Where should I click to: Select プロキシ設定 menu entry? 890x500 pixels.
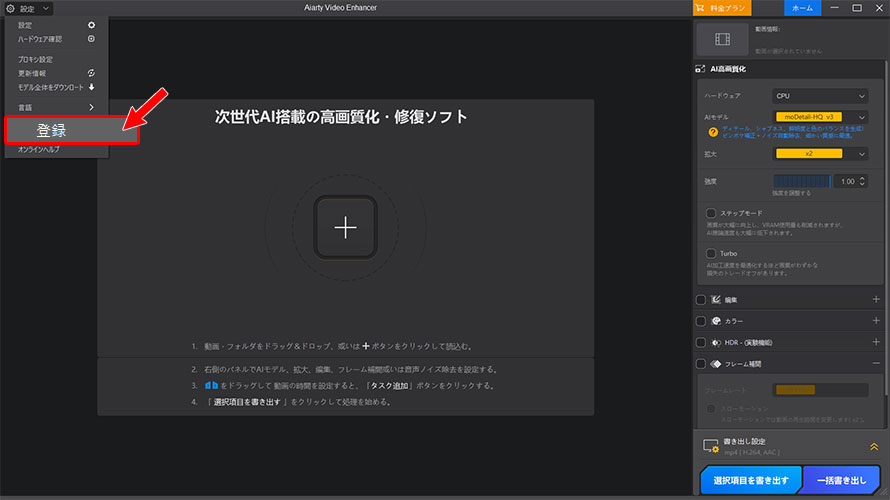point(56,60)
